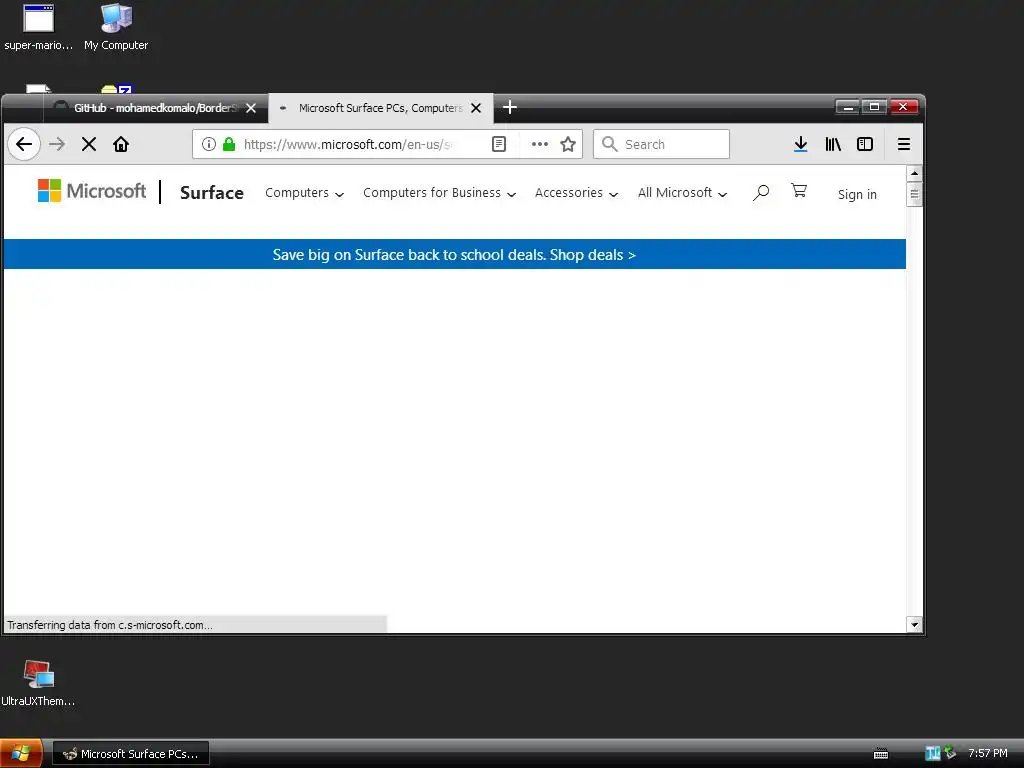This screenshot has width=1024, height=768.
Task: Close the Microsoft Surface PCs tab
Action: [x=476, y=108]
